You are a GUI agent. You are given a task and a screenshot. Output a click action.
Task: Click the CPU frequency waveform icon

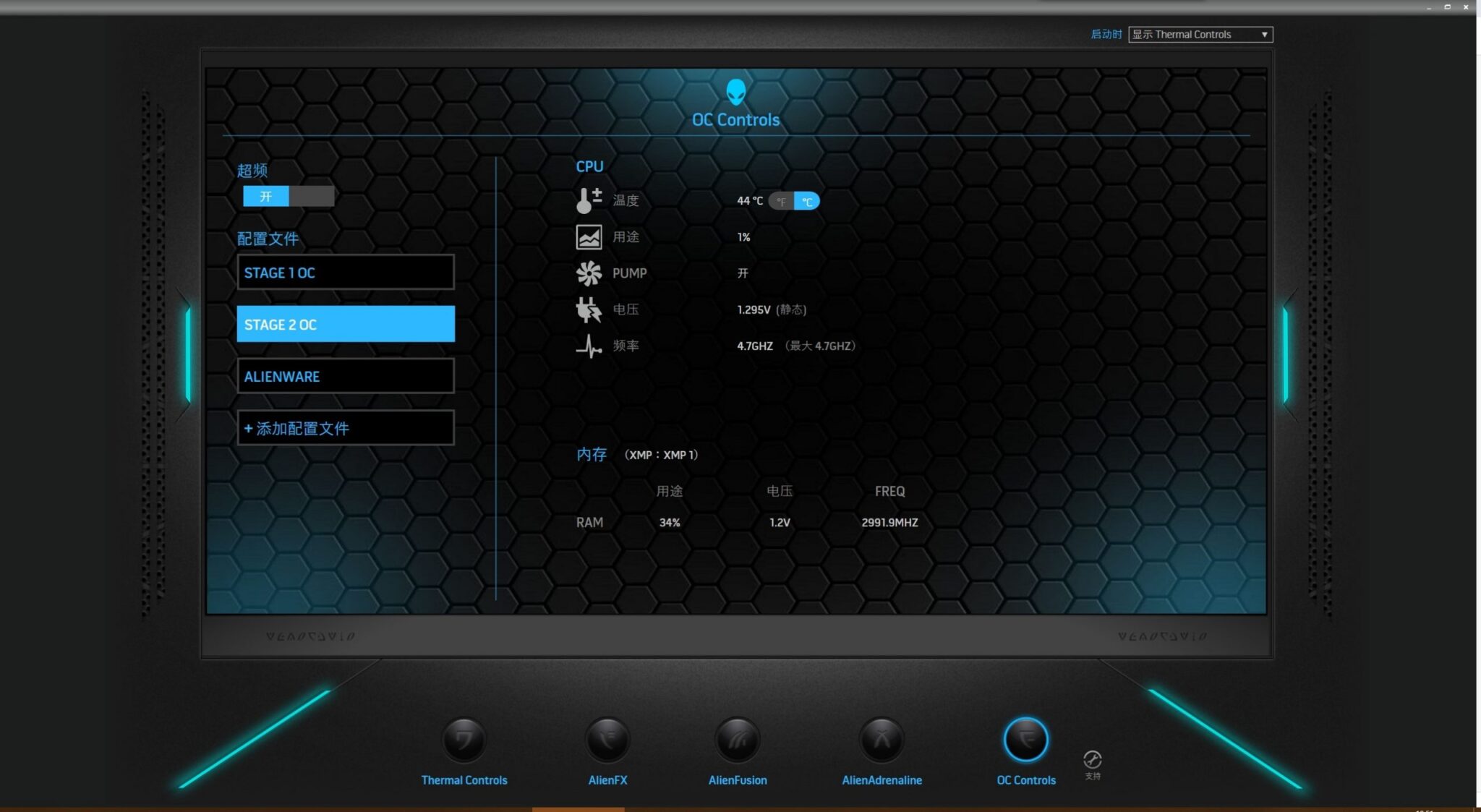coord(588,346)
